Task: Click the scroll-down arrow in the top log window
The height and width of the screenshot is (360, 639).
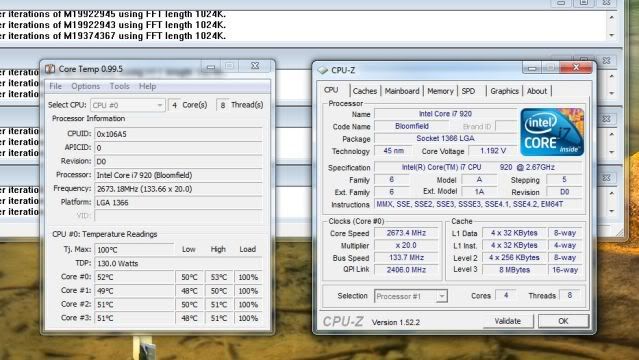Action: [x=612, y=36]
